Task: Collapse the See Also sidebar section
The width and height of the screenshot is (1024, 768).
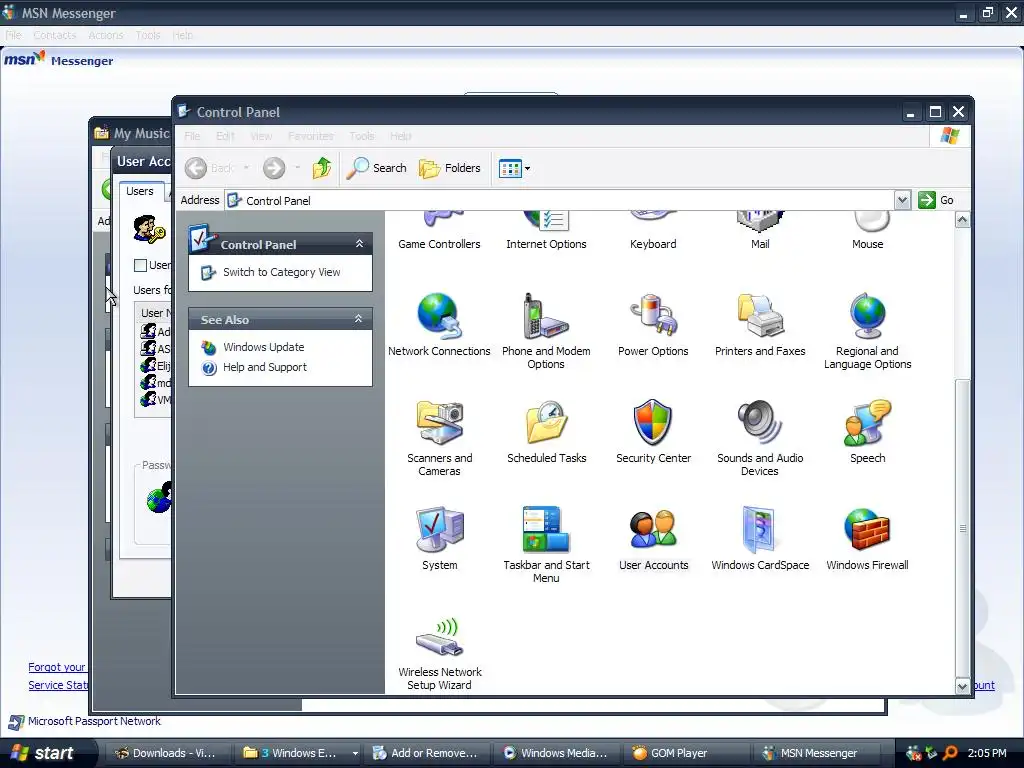Action: (x=359, y=319)
